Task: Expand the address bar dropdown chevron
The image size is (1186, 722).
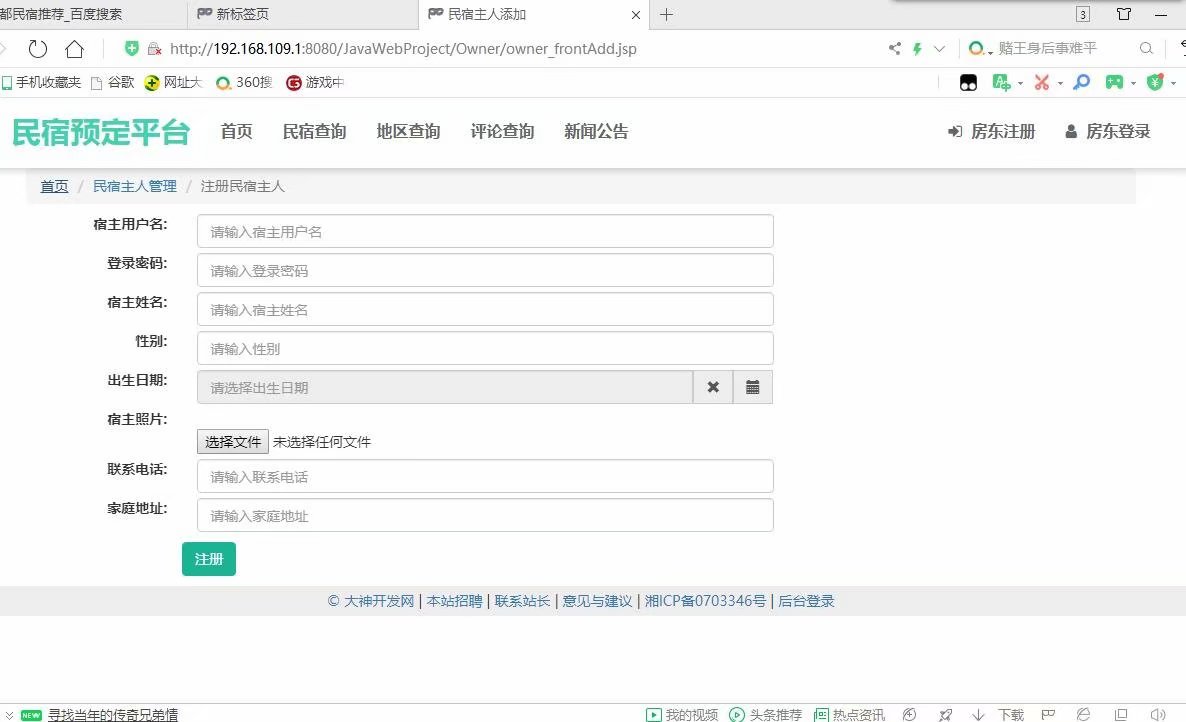Action: 939,48
